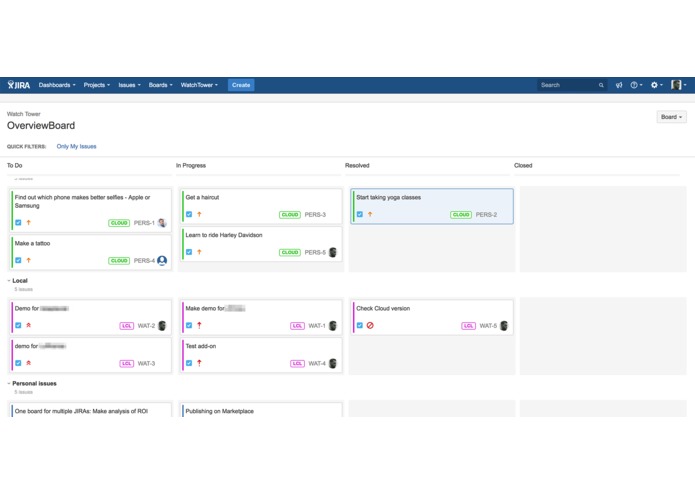Screen dimensions: 695x494
Task: Click assignee avatar on WAT-5 card
Action: tap(504, 326)
